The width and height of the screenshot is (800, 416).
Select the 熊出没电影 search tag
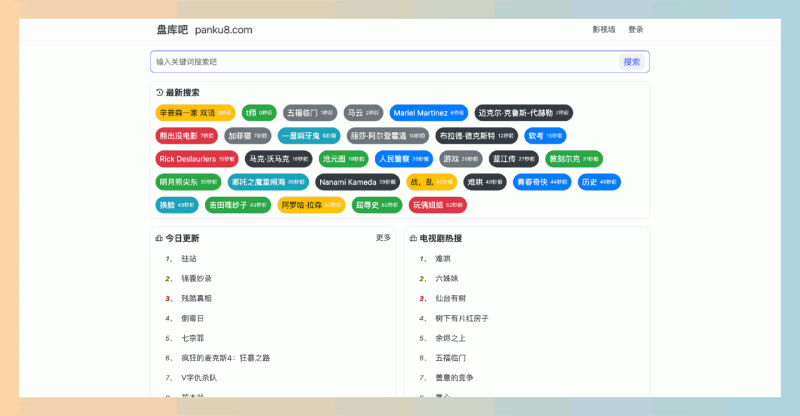(x=187, y=136)
